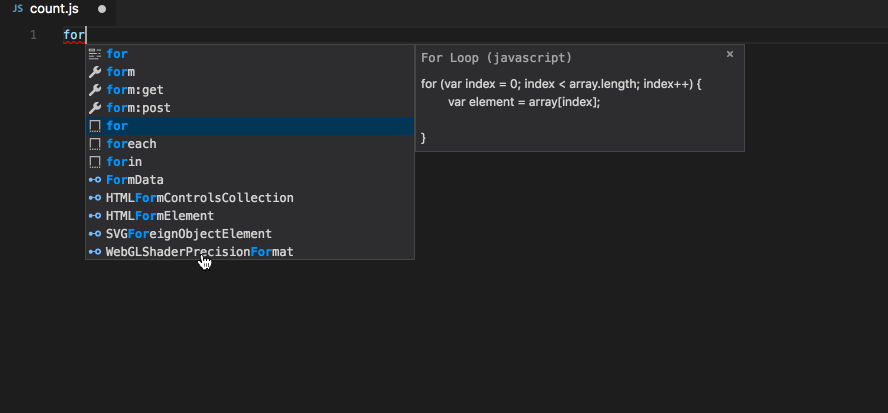Click line number 1 in the gutter
The height and width of the screenshot is (413, 888).
pyautogui.click(x=33, y=35)
